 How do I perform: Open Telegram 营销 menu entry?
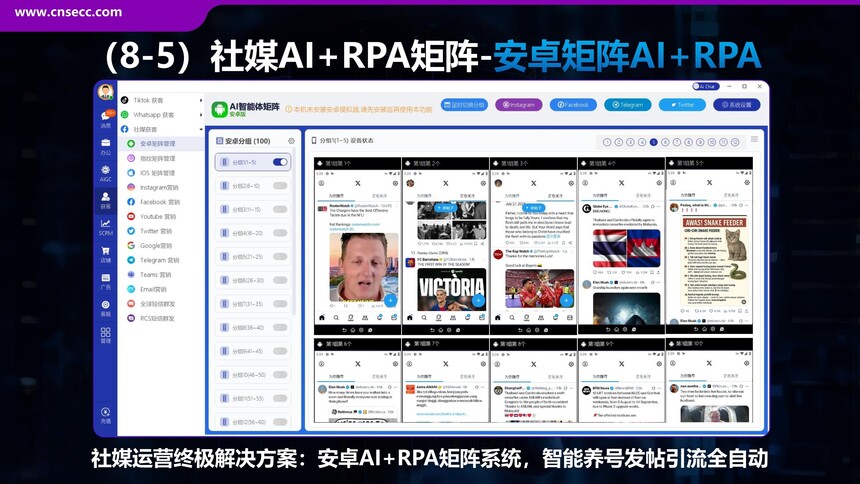(161, 260)
